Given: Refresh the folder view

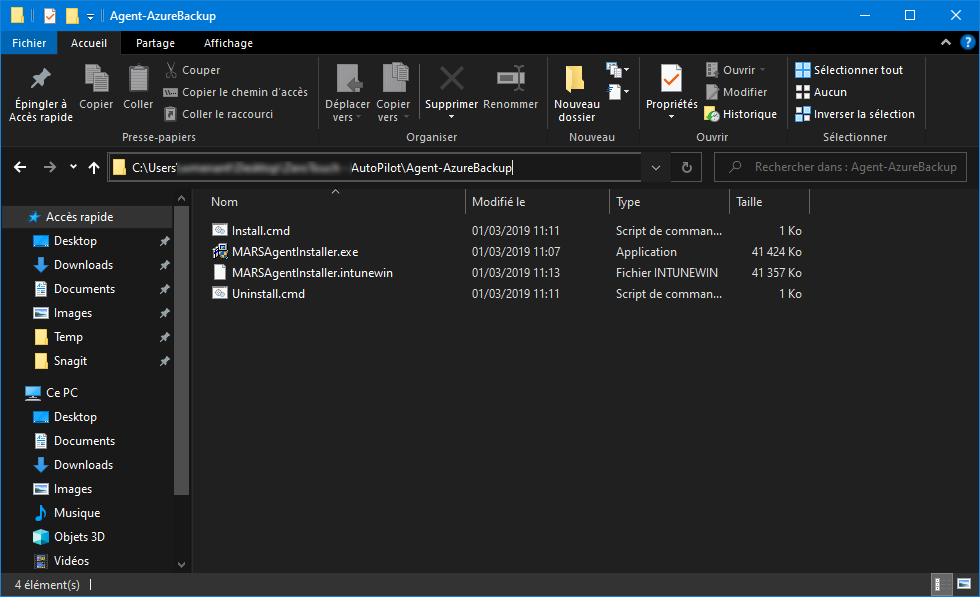Looking at the screenshot, I should (x=686, y=167).
